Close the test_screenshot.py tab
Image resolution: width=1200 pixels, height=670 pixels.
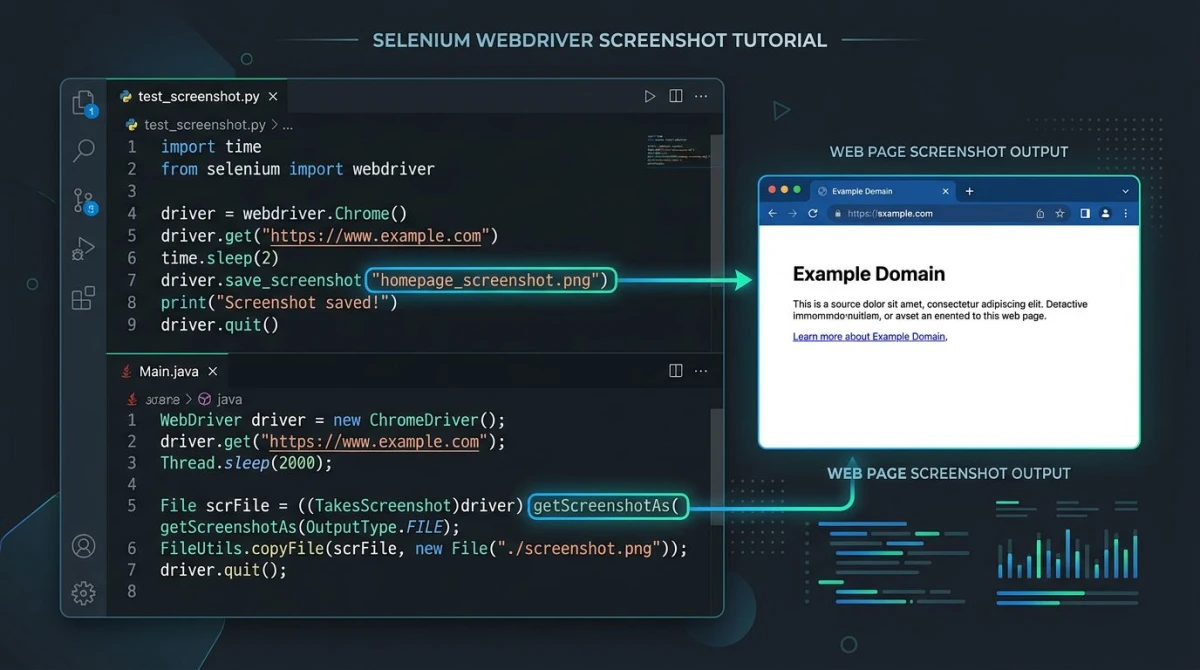point(273,97)
